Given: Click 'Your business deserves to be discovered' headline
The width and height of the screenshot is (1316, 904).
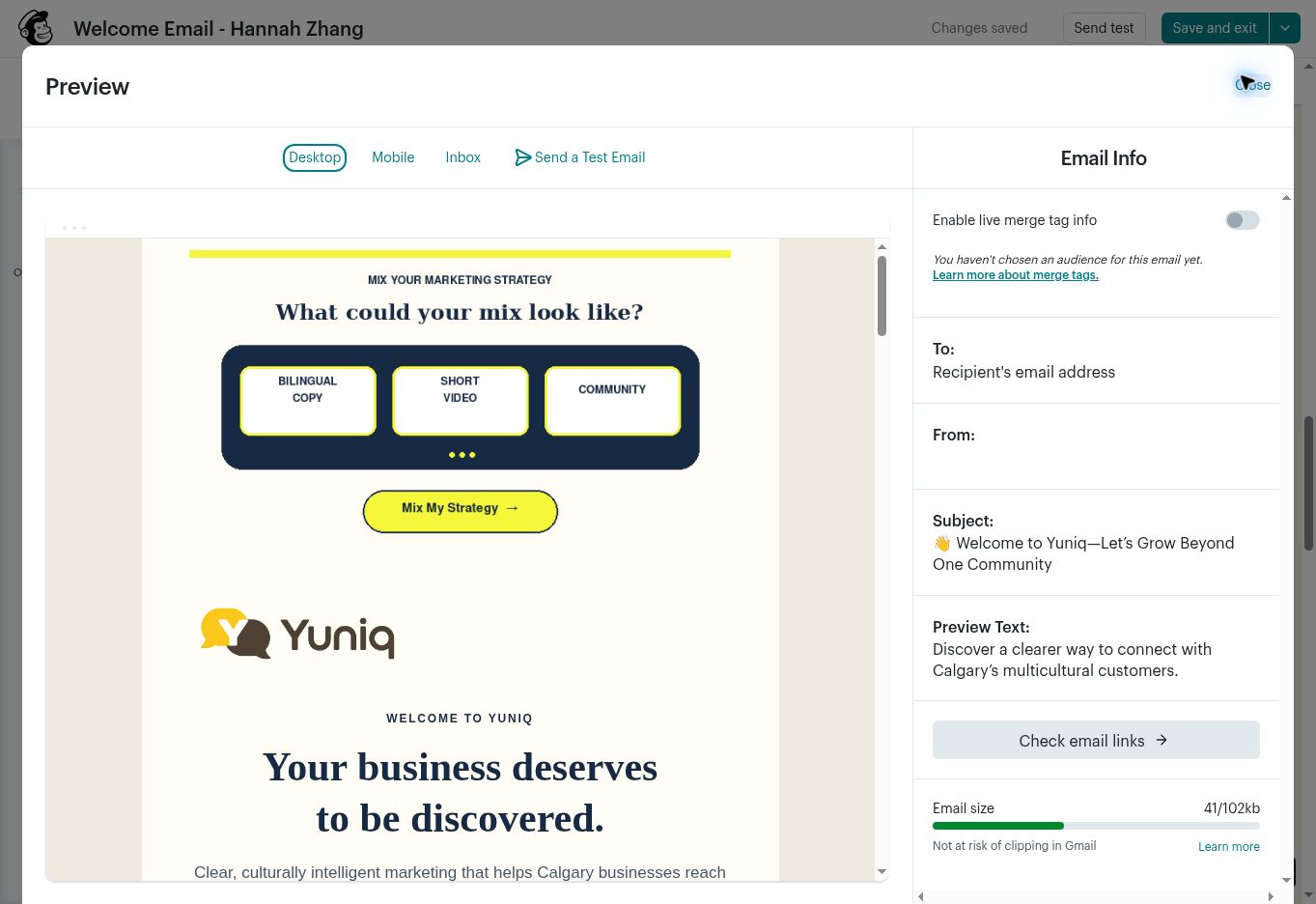Looking at the screenshot, I should 460,793.
